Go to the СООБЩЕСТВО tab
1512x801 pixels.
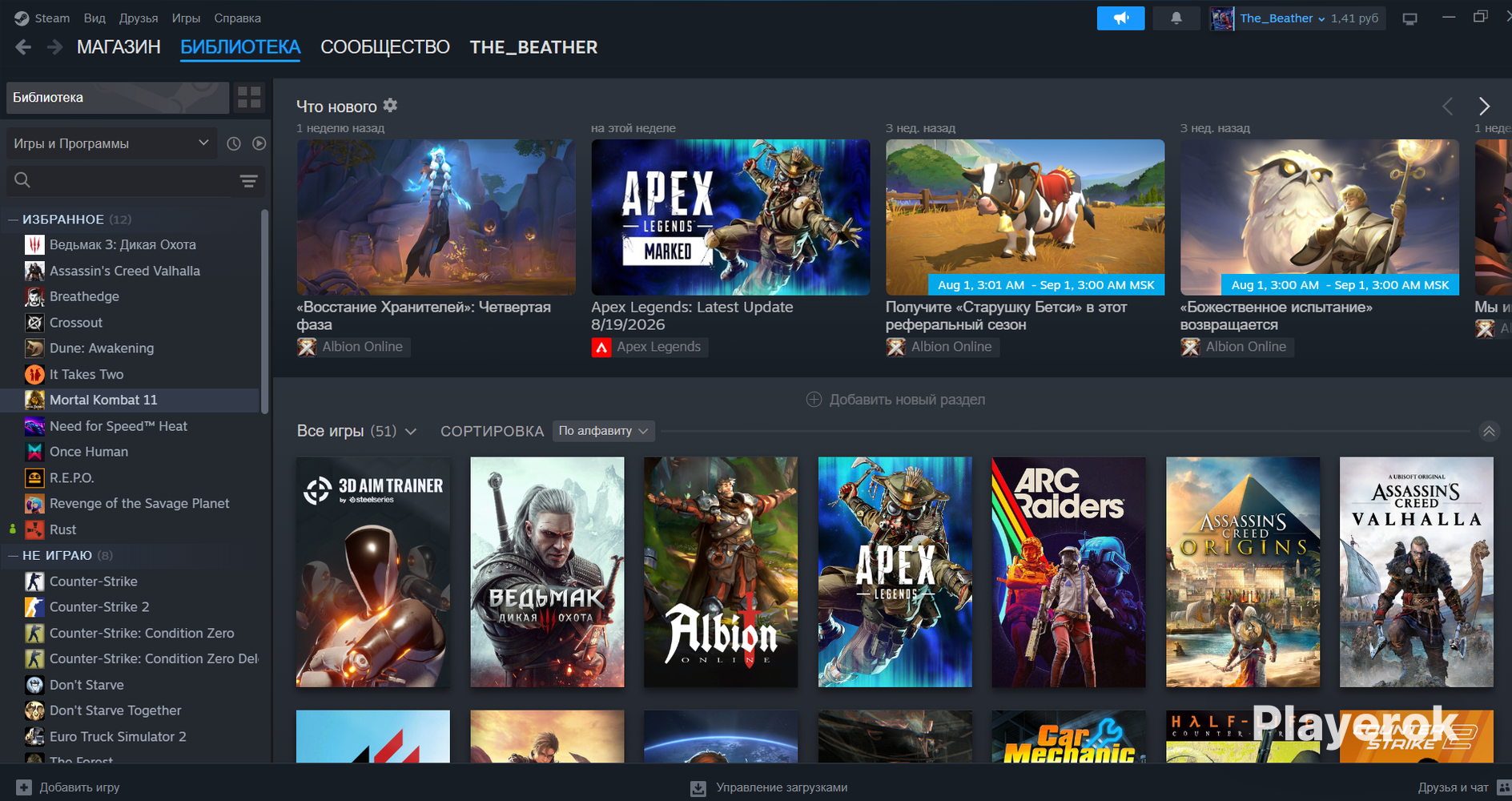point(385,47)
